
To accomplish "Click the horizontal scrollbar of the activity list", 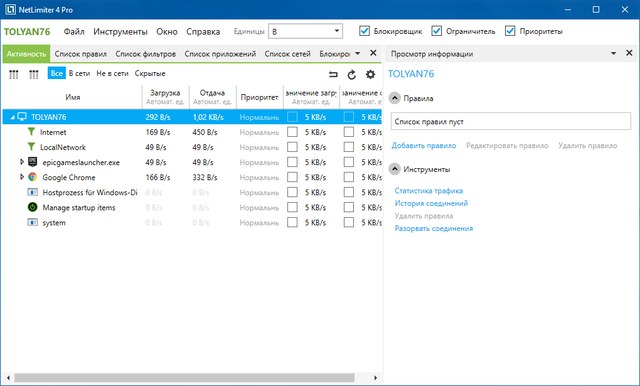I will (x=184, y=378).
